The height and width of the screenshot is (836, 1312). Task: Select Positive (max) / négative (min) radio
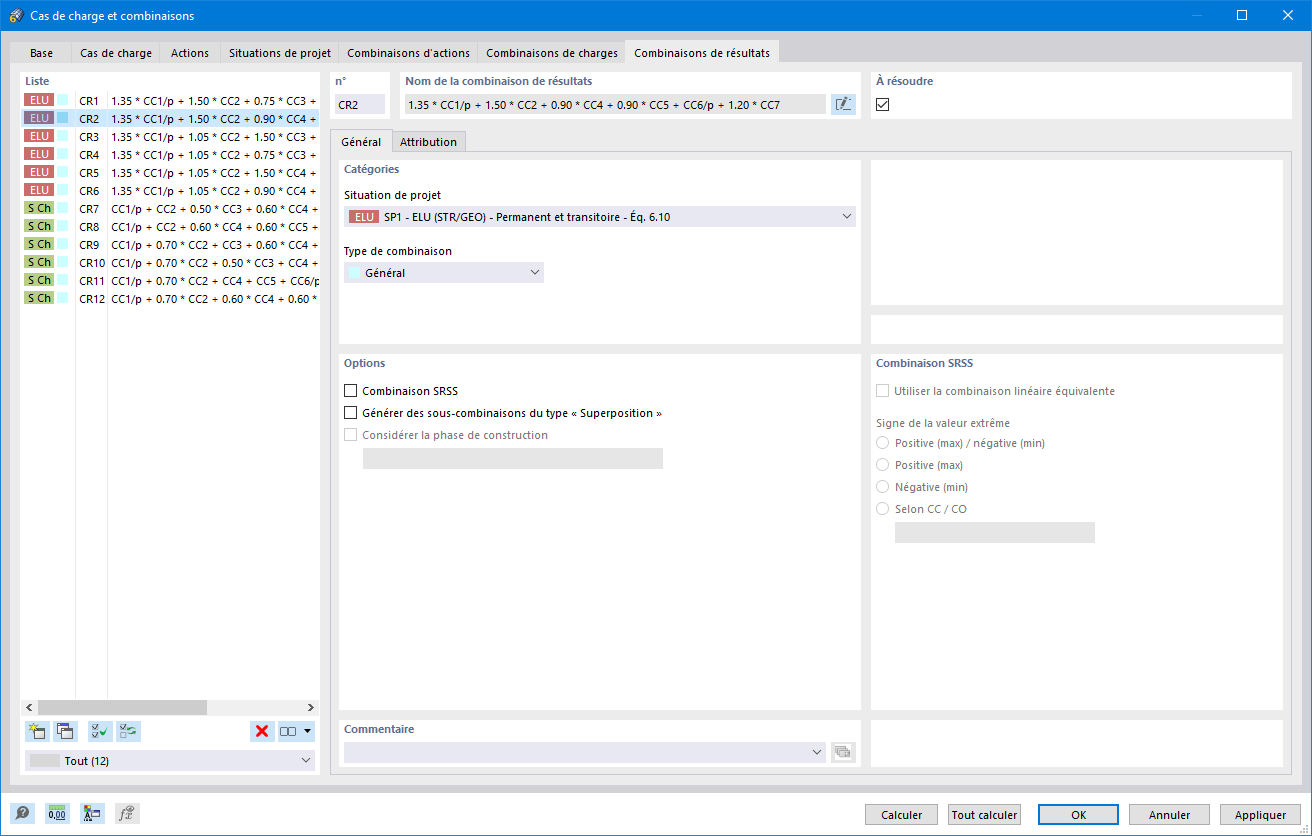click(882, 443)
